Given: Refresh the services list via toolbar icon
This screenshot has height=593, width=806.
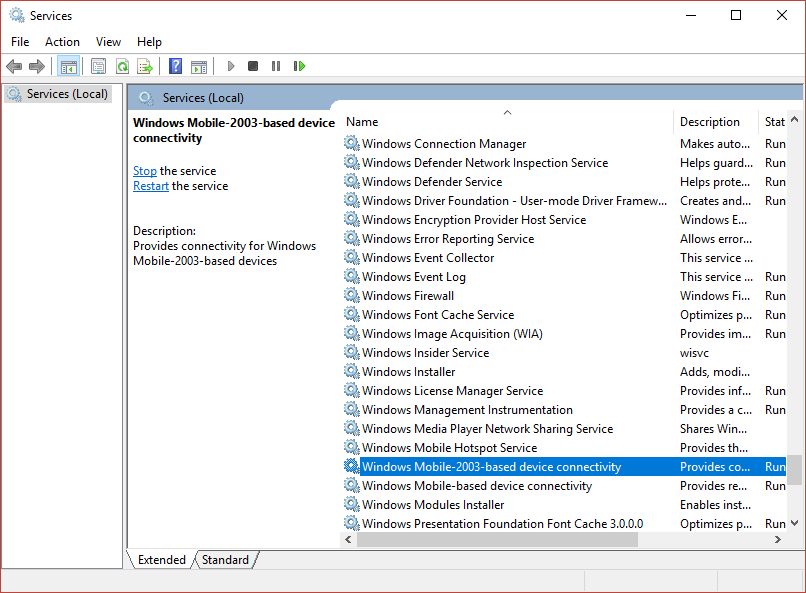Looking at the screenshot, I should pos(122,66).
